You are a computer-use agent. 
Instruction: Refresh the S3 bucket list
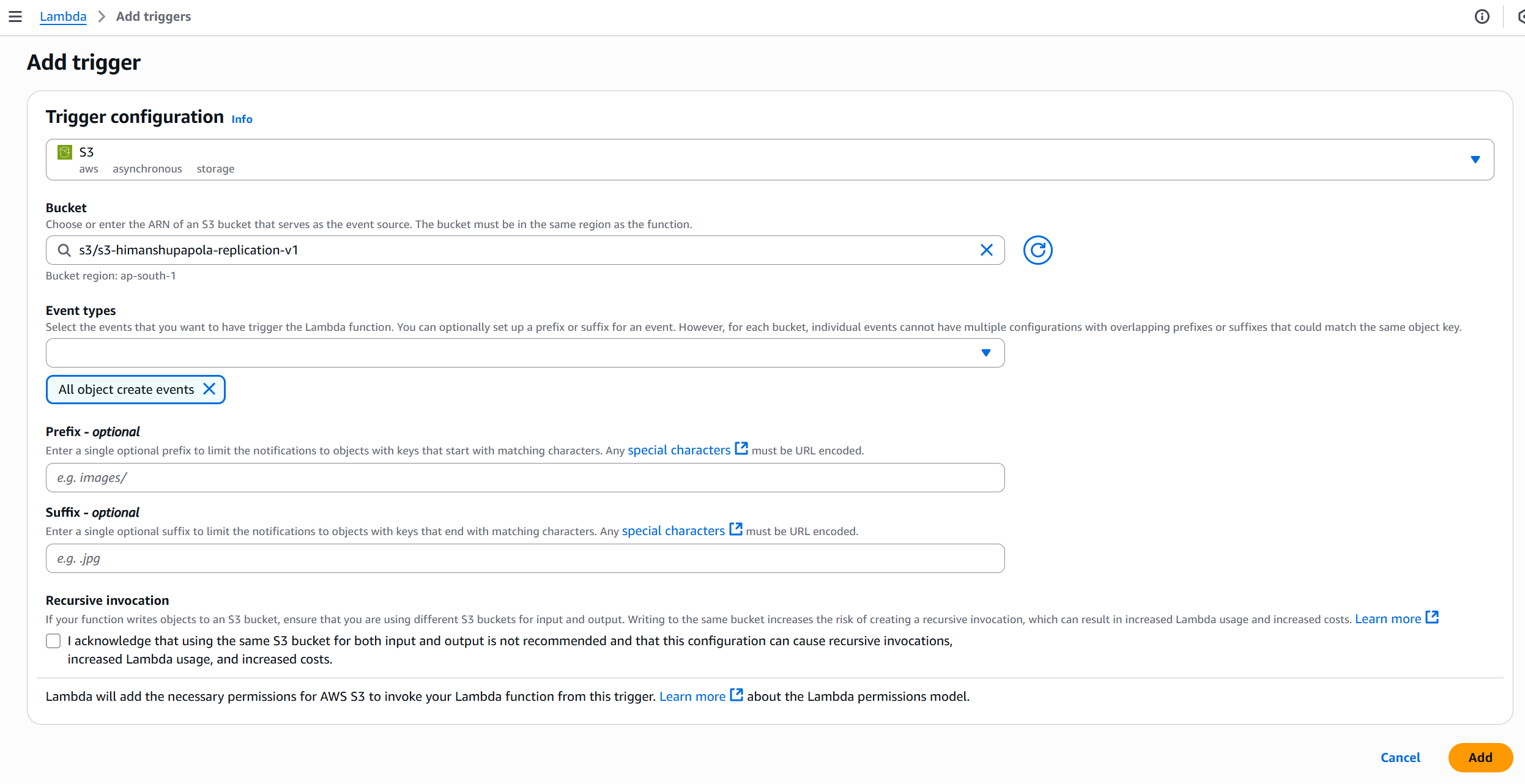point(1037,250)
